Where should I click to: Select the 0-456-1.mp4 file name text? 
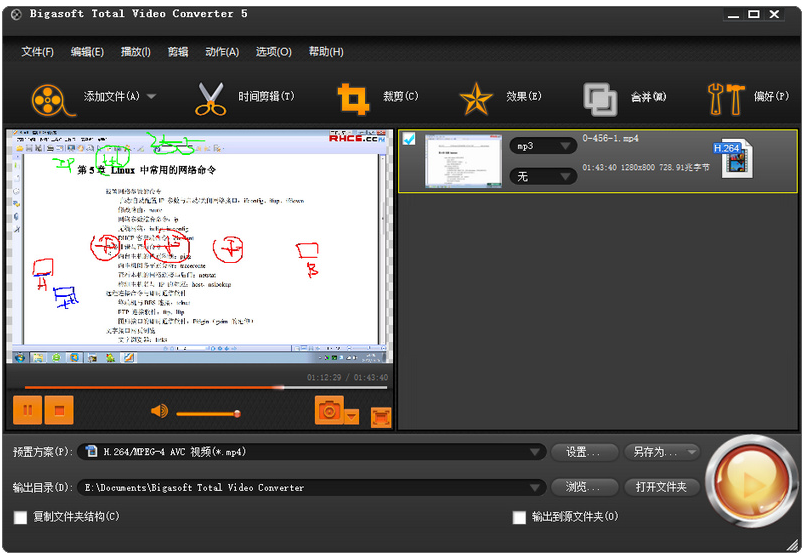coord(610,138)
